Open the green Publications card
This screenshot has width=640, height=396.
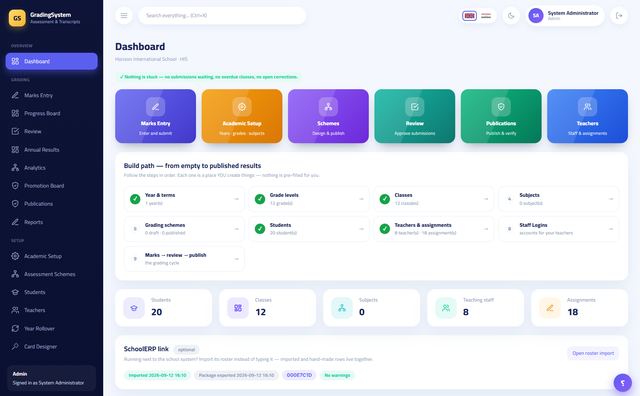point(501,116)
